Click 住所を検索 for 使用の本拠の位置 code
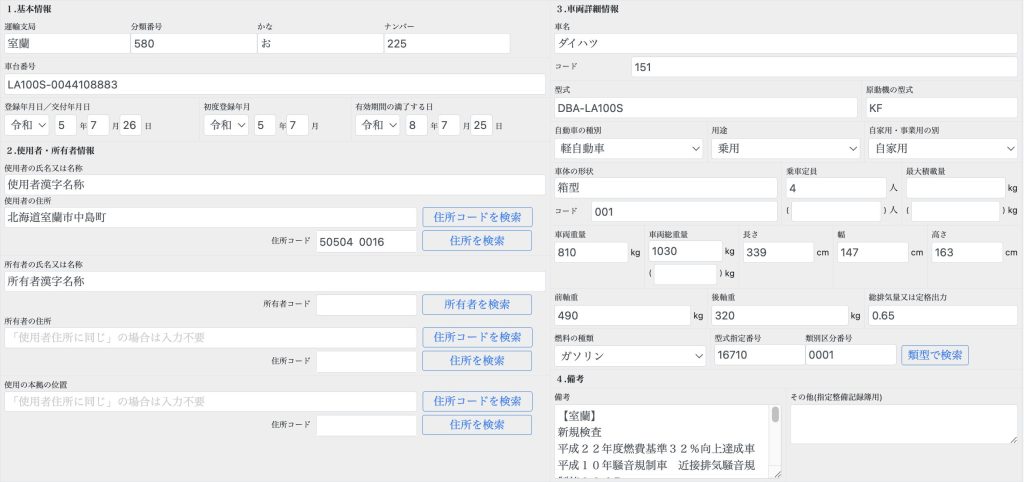 pyautogui.click(x=477, y=425)
